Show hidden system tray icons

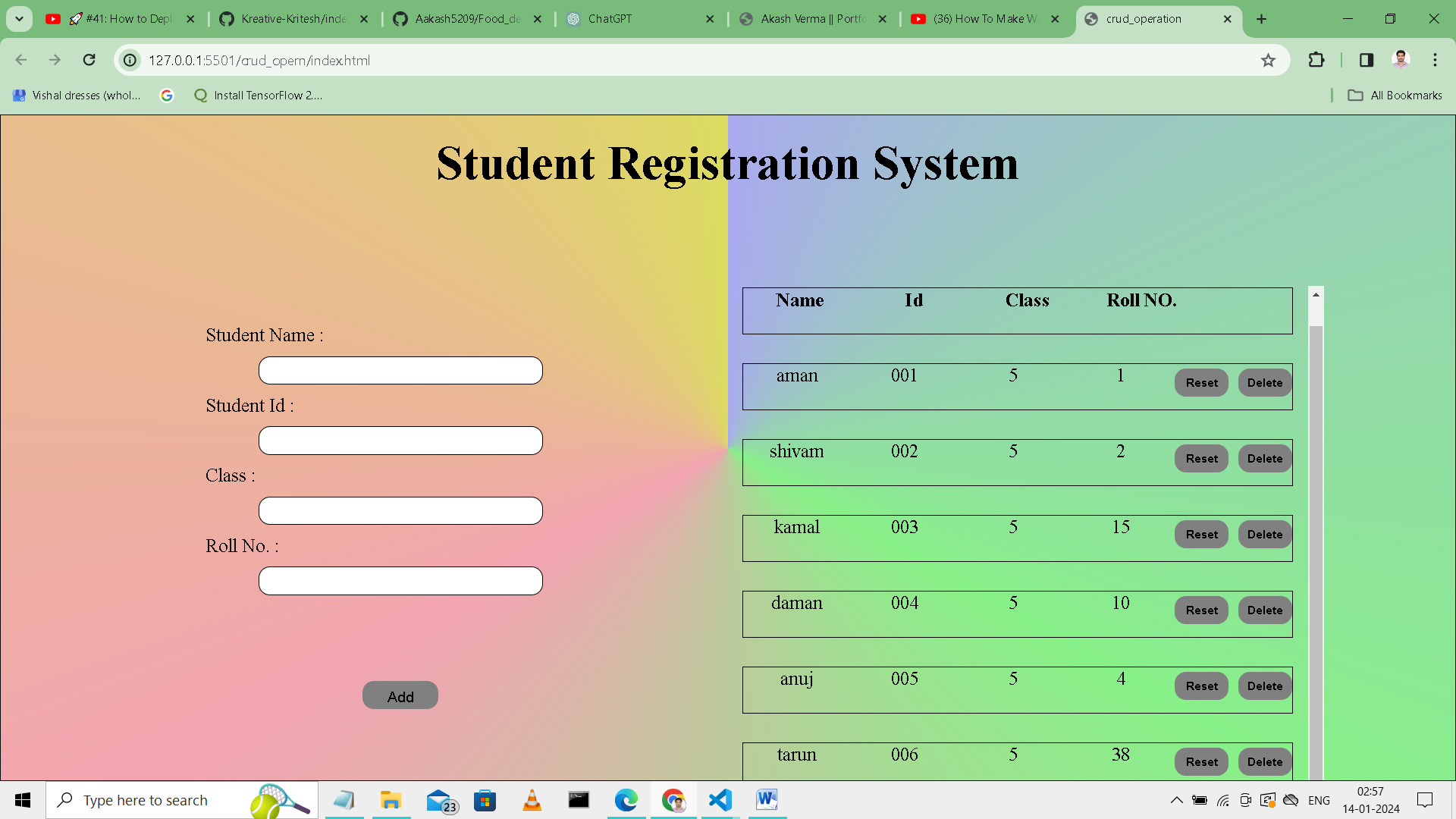[1176, 800]
